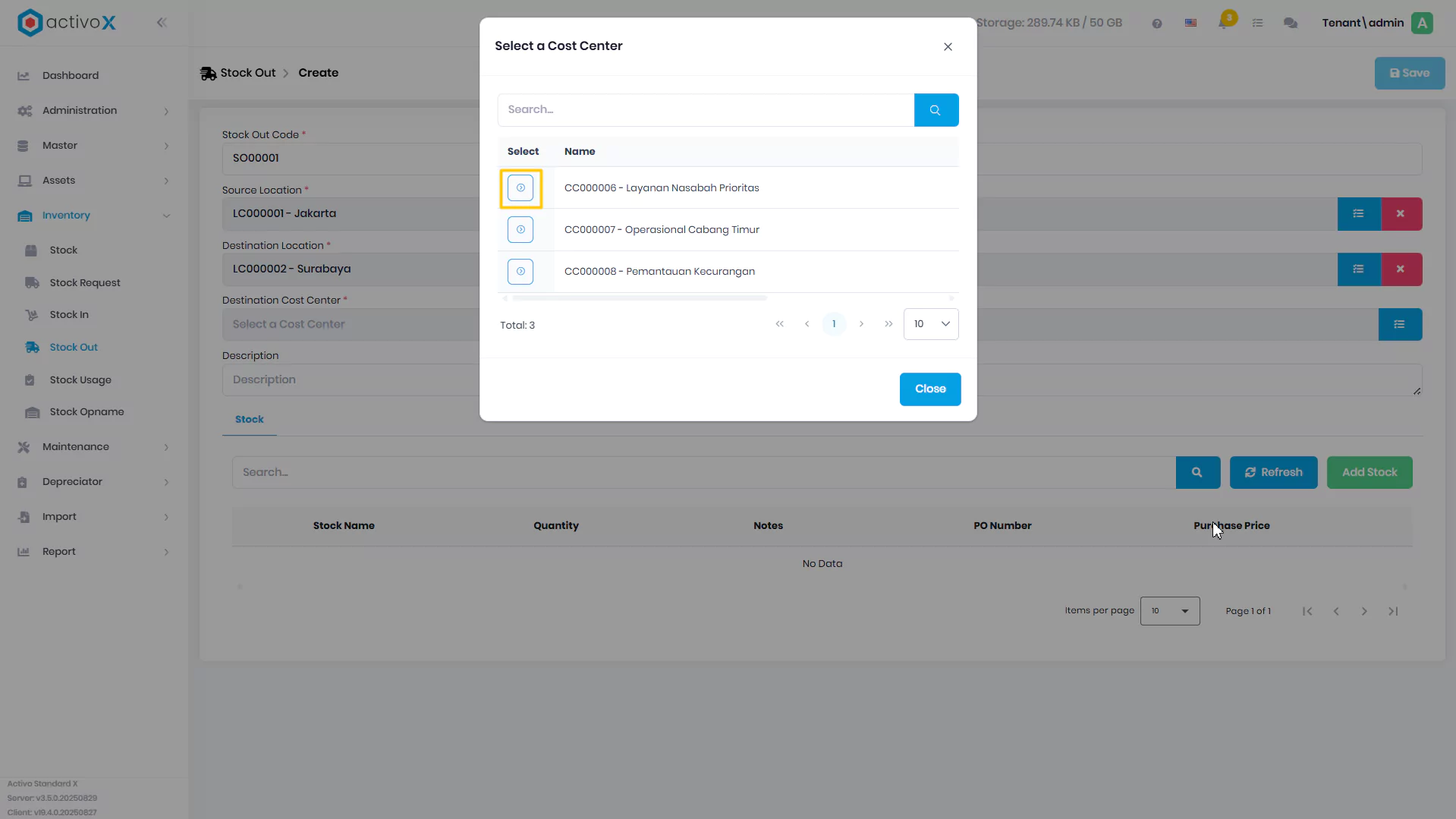Clear the Destination Location field
The width and height of the screenshot is (1456, 819).
1401,269
